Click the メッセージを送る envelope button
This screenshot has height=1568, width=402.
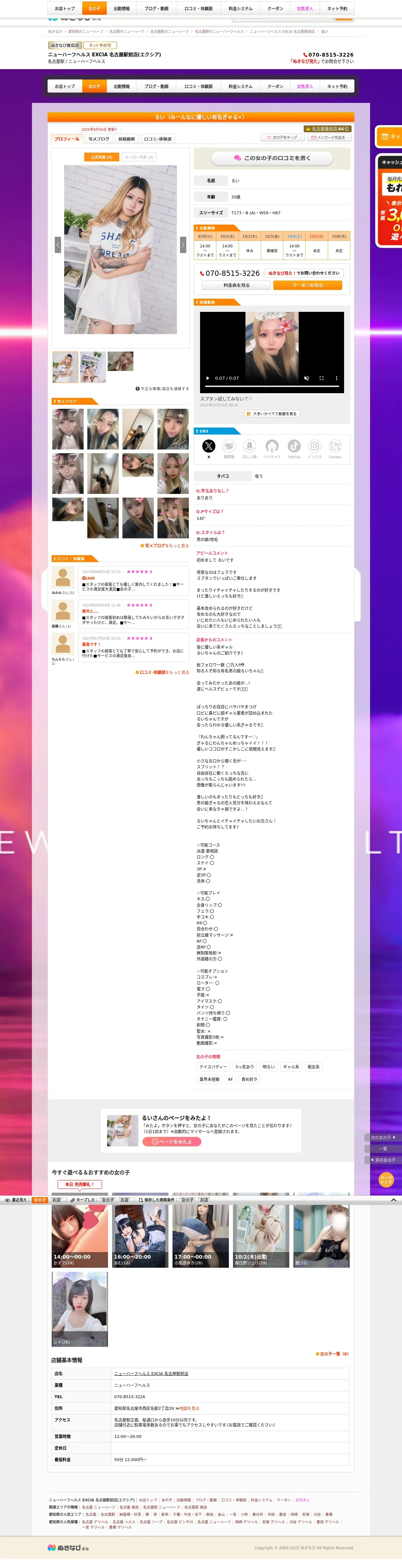[329, 138]
